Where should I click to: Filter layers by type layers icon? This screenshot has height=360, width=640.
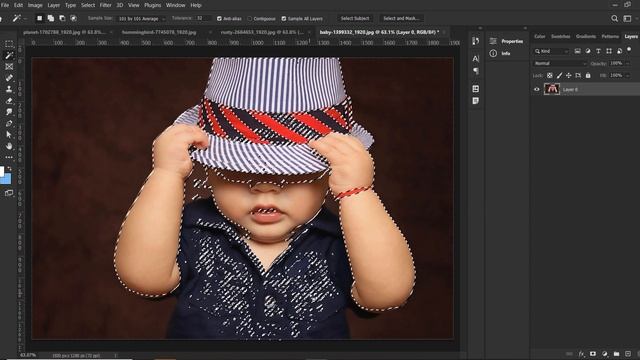598,51
